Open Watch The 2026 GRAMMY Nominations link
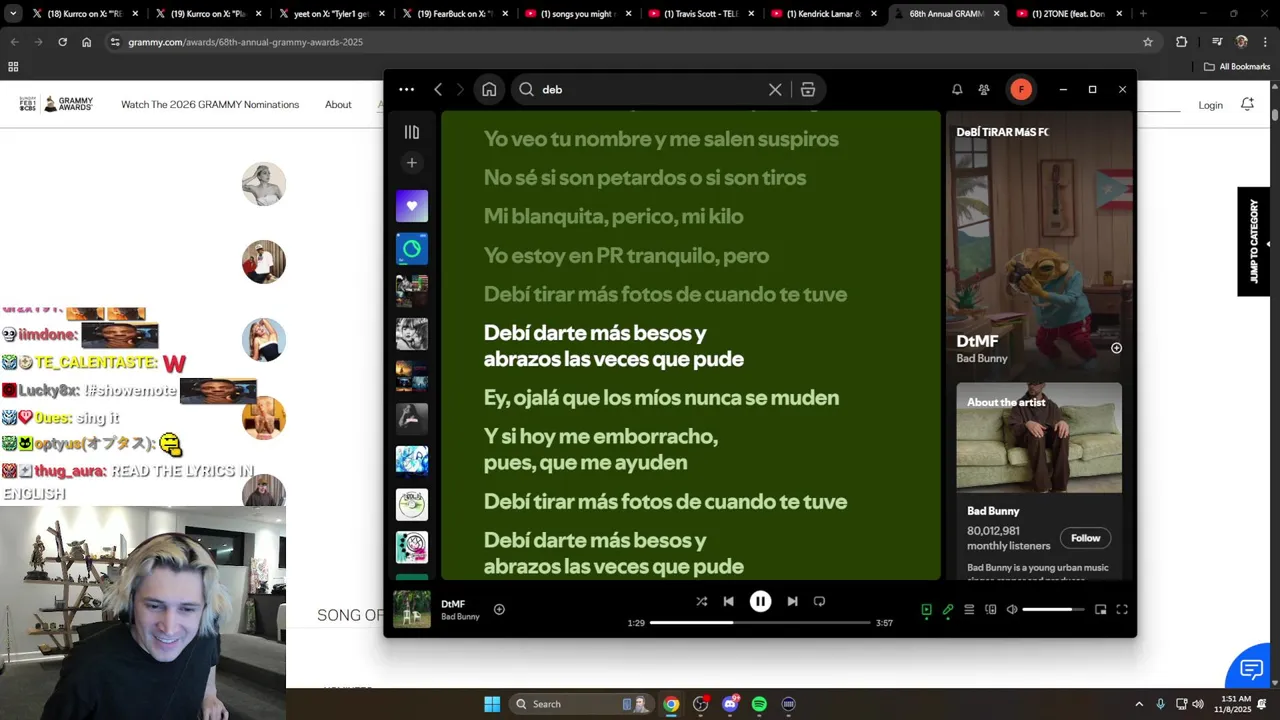Viewport: 1280px width, 720px height. click(210, 104)
